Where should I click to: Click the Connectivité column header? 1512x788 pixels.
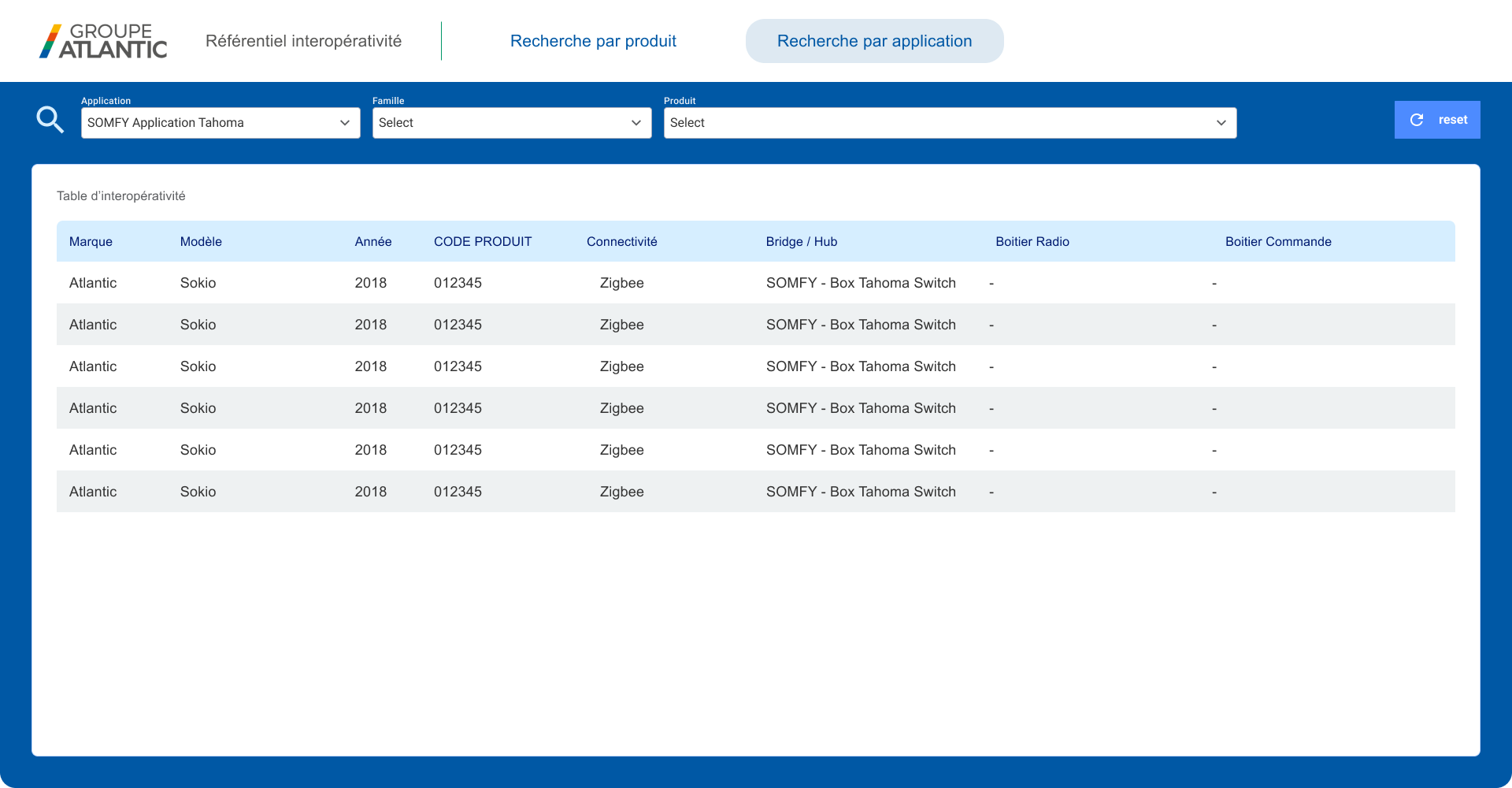click(621, 242)
